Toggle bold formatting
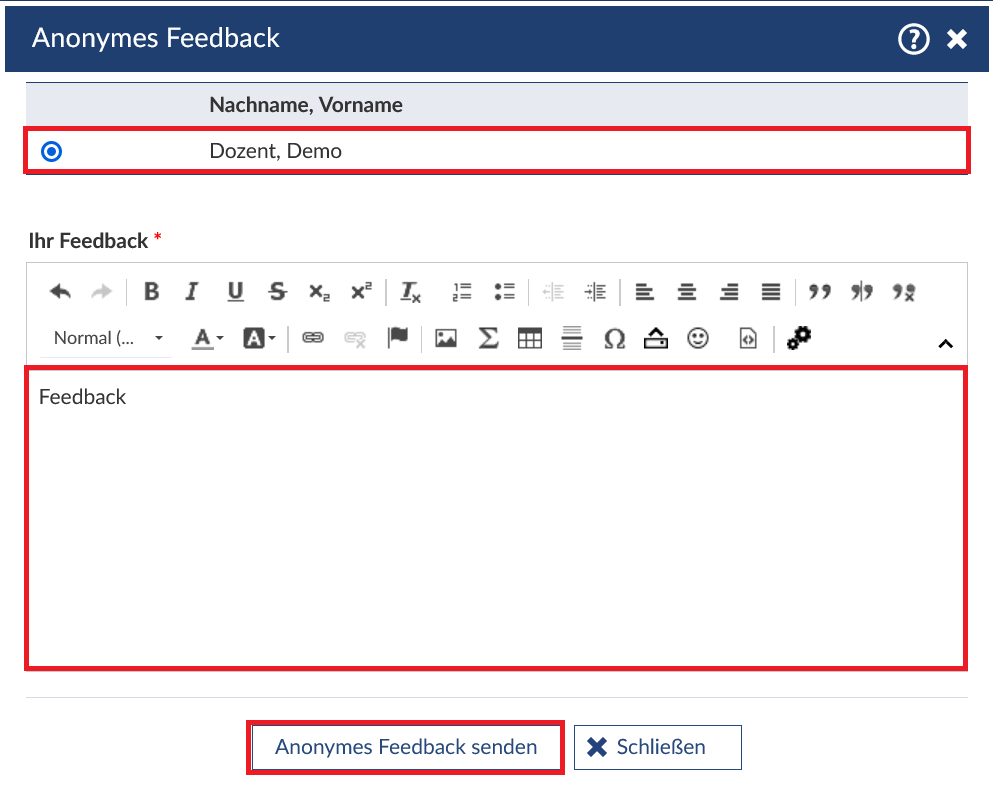 click(x=151, y=292)
